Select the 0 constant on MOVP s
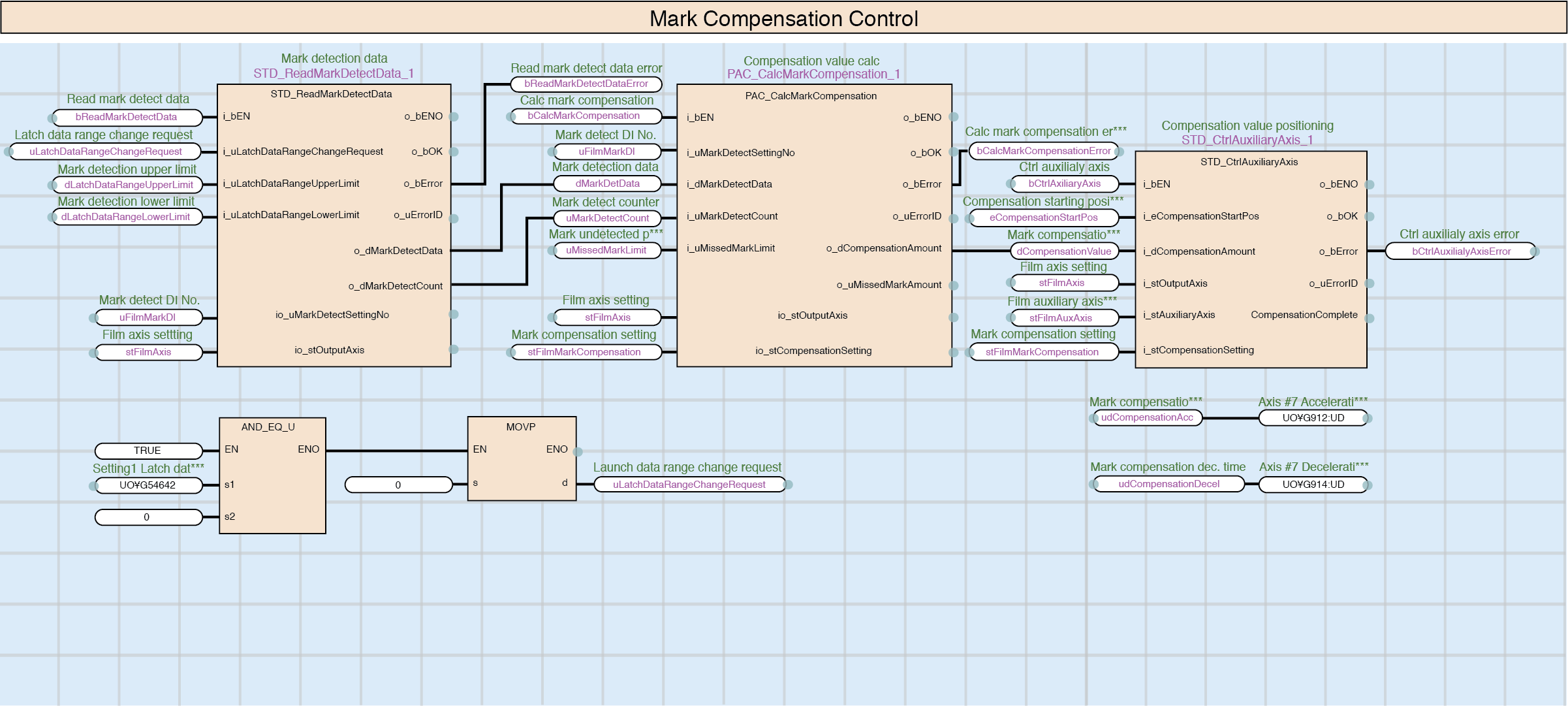This screenshot has width=1568, height=706. click(398, 485)
